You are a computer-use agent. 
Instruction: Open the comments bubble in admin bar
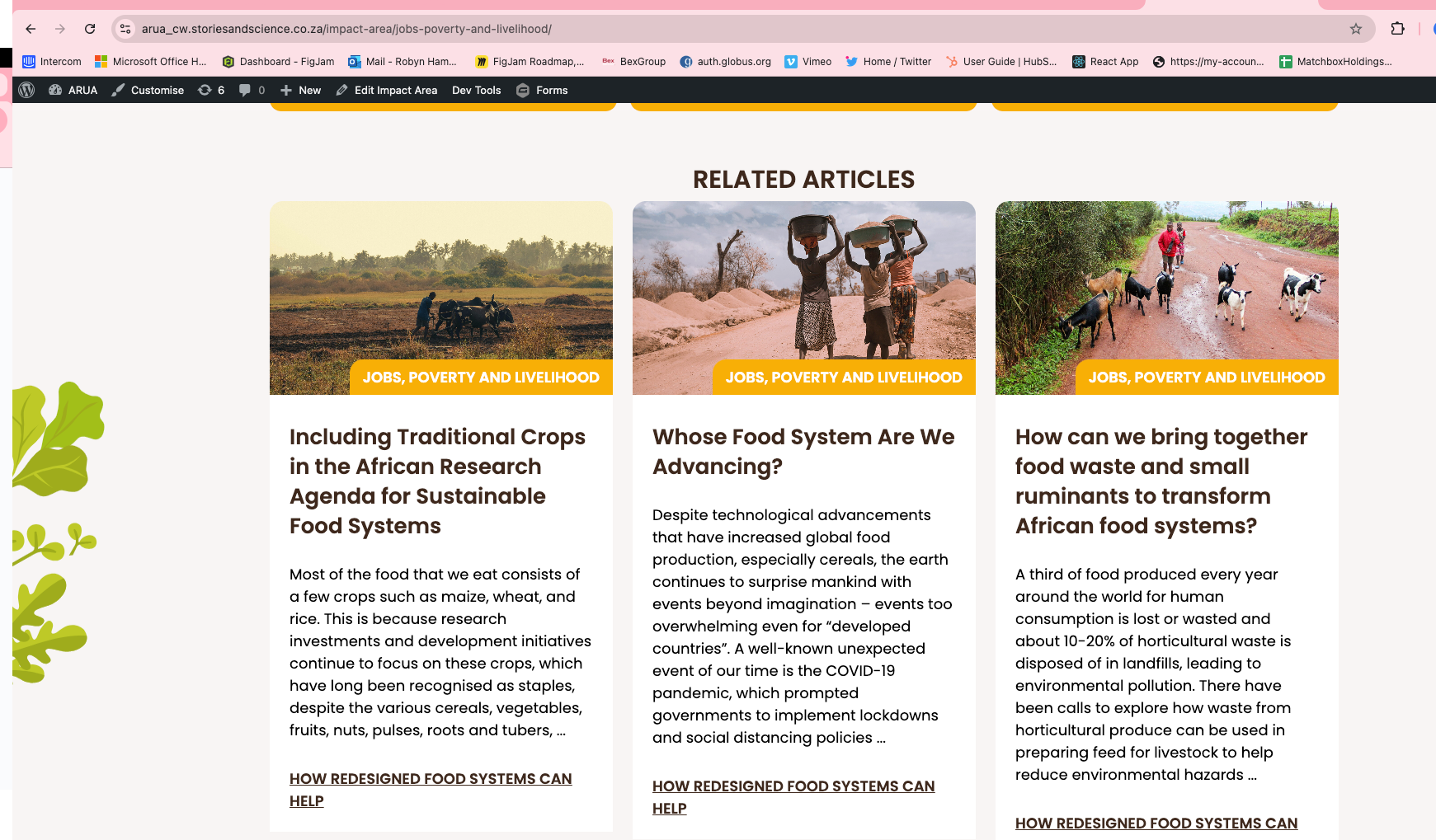[x=251, y=90]
